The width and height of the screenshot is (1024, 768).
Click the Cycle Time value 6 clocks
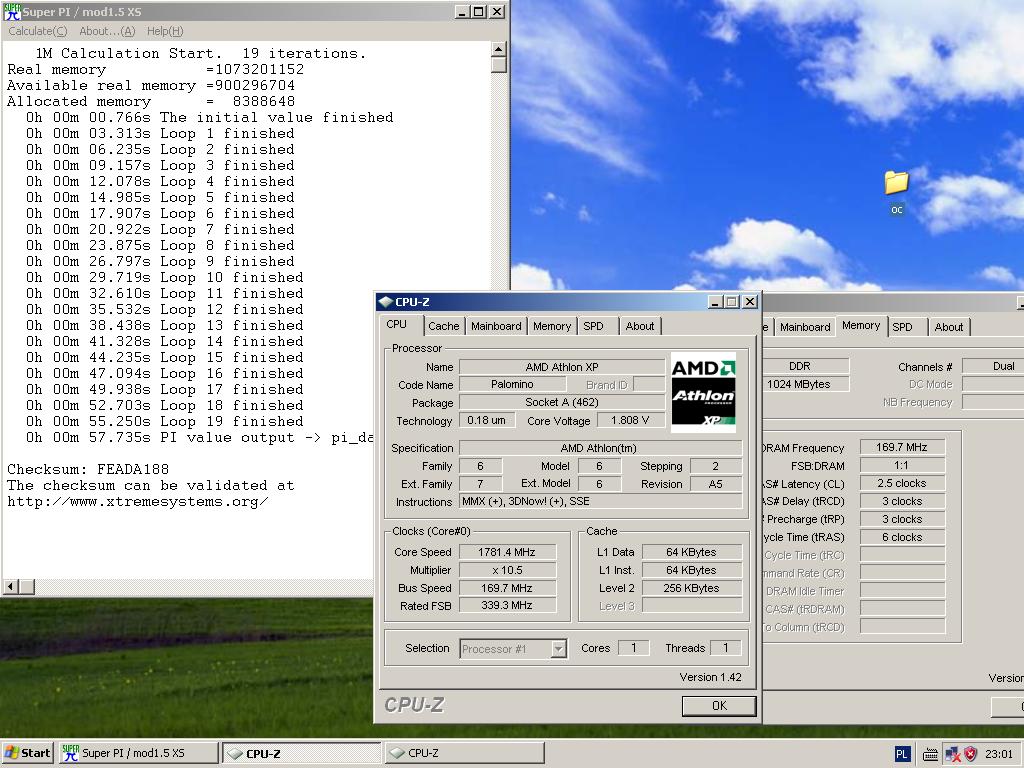pos(902,537)
